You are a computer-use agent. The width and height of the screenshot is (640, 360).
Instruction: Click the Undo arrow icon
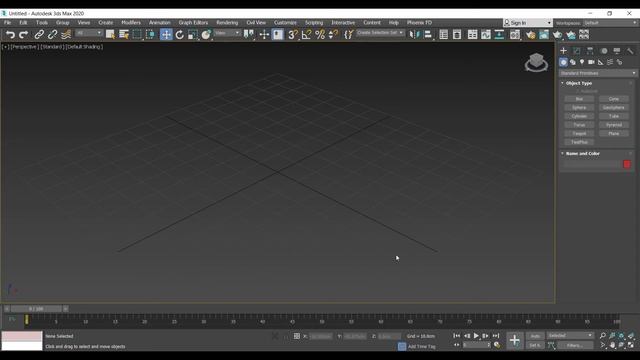(x=11, y=35)
